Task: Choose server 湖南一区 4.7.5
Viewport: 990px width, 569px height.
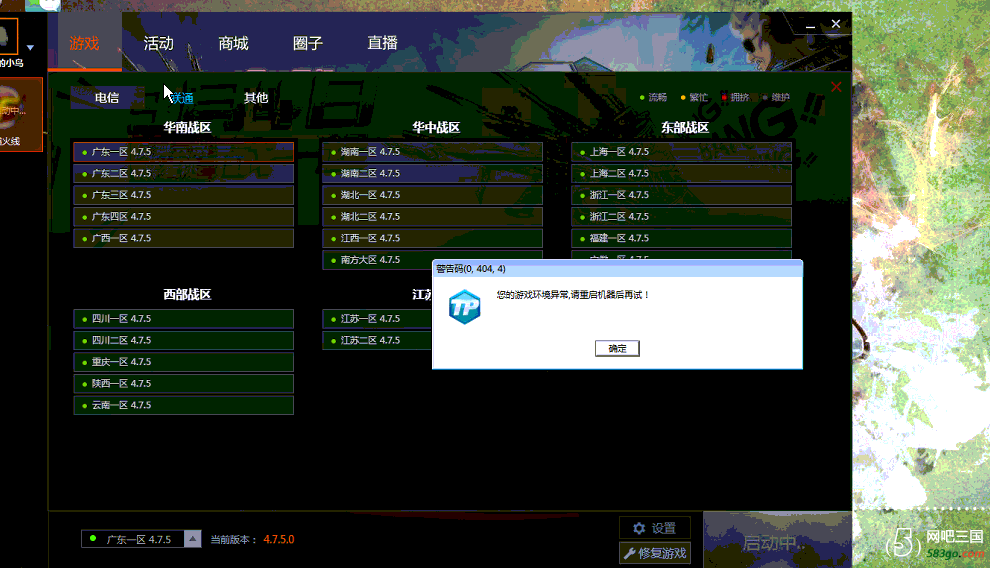Action: tap(432, 152)
